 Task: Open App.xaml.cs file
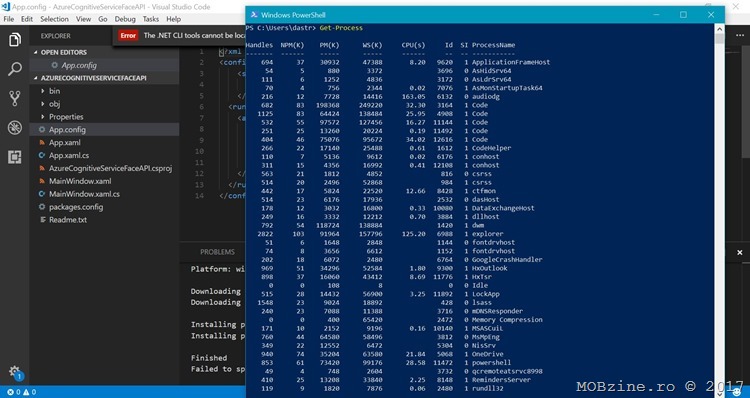[x=104, y=155]
